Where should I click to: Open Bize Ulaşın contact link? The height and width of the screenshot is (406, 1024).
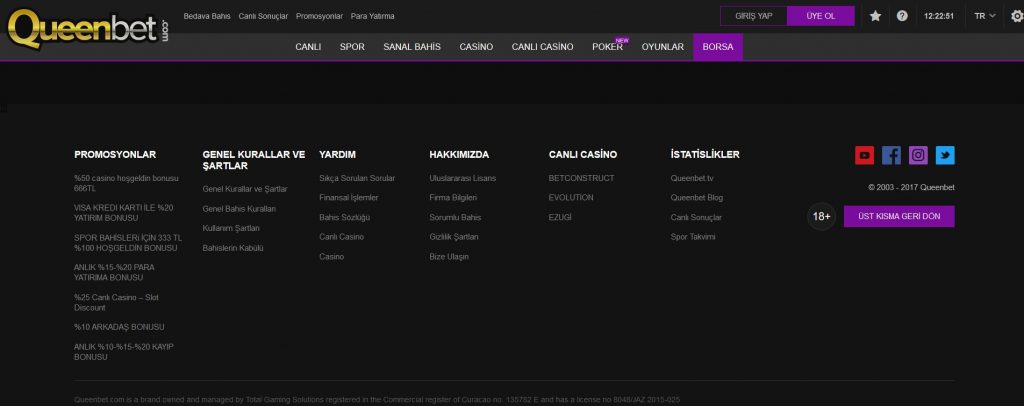[x=449, y=257]
